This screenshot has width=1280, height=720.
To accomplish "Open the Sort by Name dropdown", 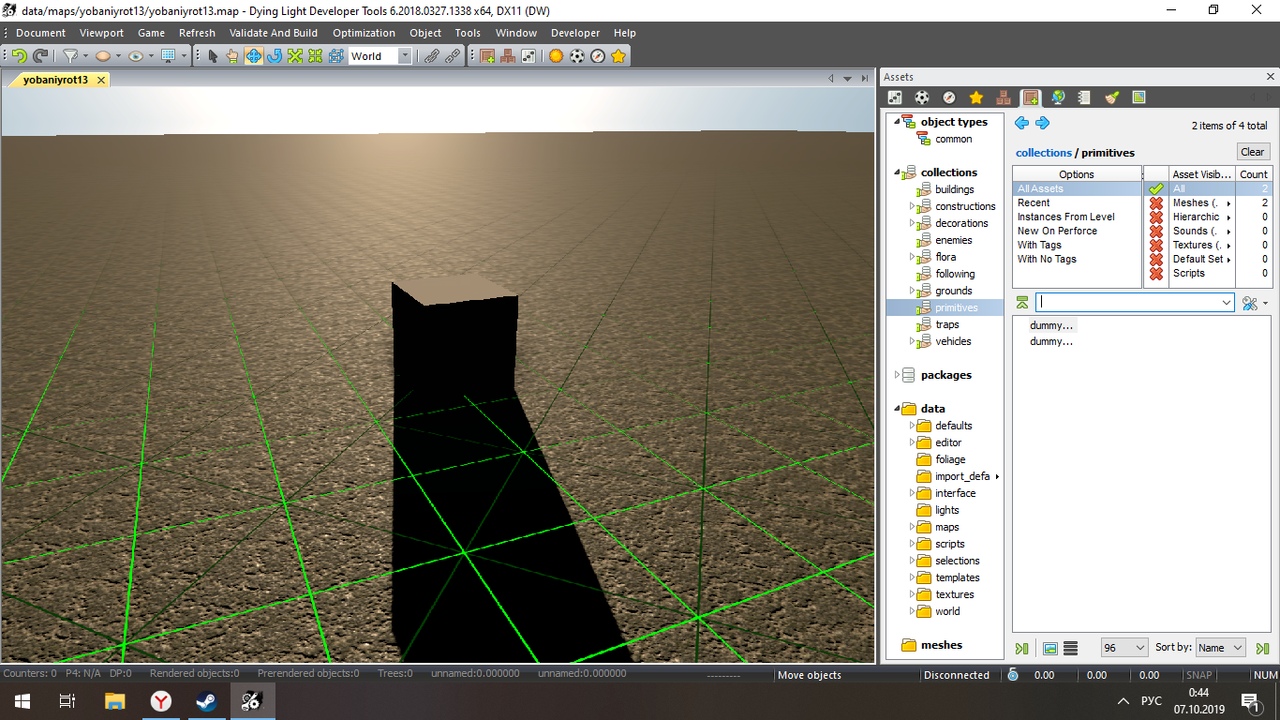I will point(1220,648).
